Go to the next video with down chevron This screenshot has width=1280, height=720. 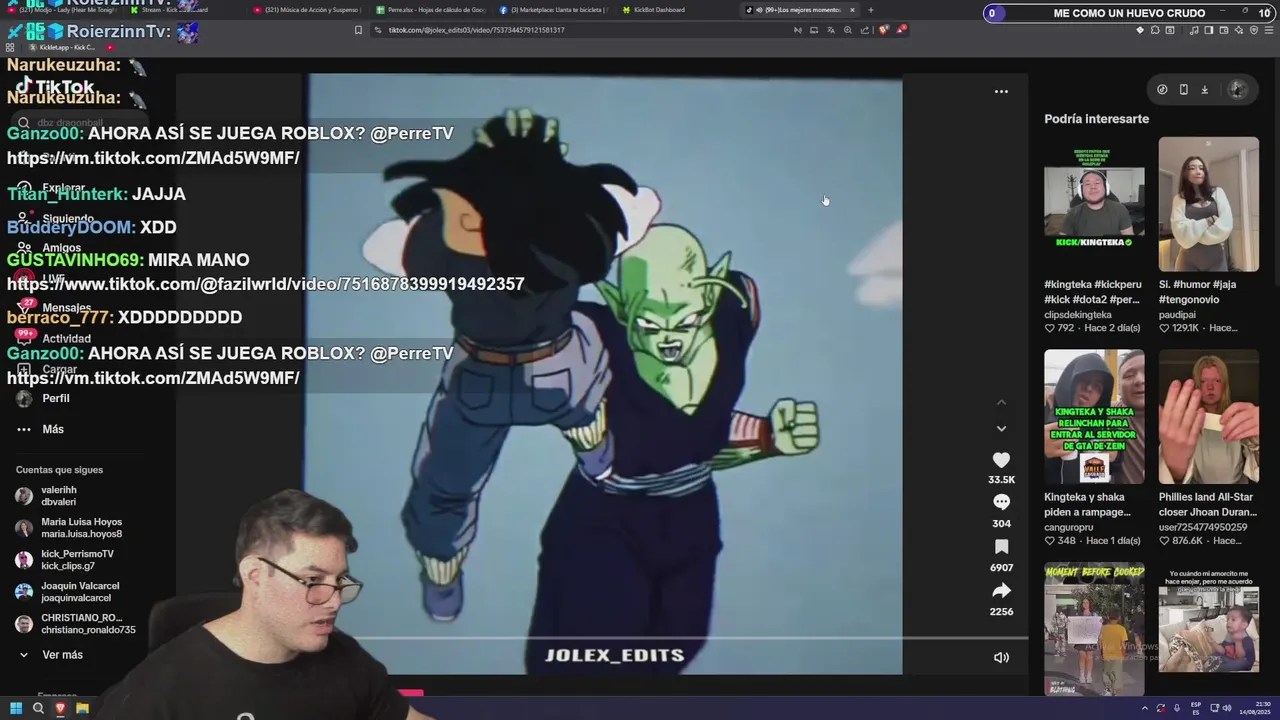click(1001, 428)
